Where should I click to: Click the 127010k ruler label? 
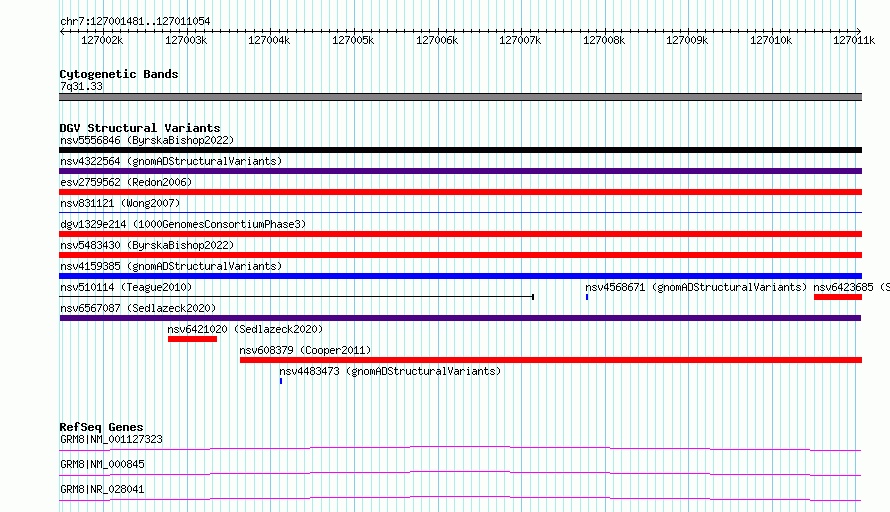[771, 40]
